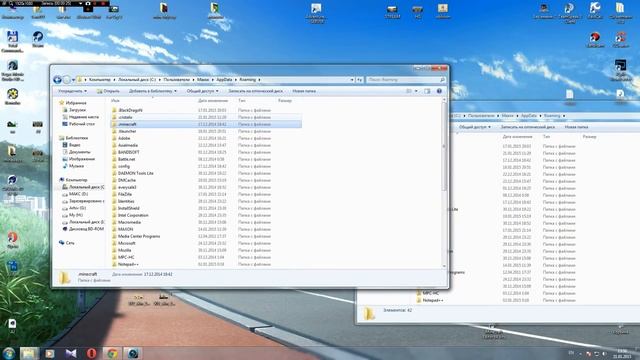Sort by the Тип column header
640x360 pixels.
point(242,100)
